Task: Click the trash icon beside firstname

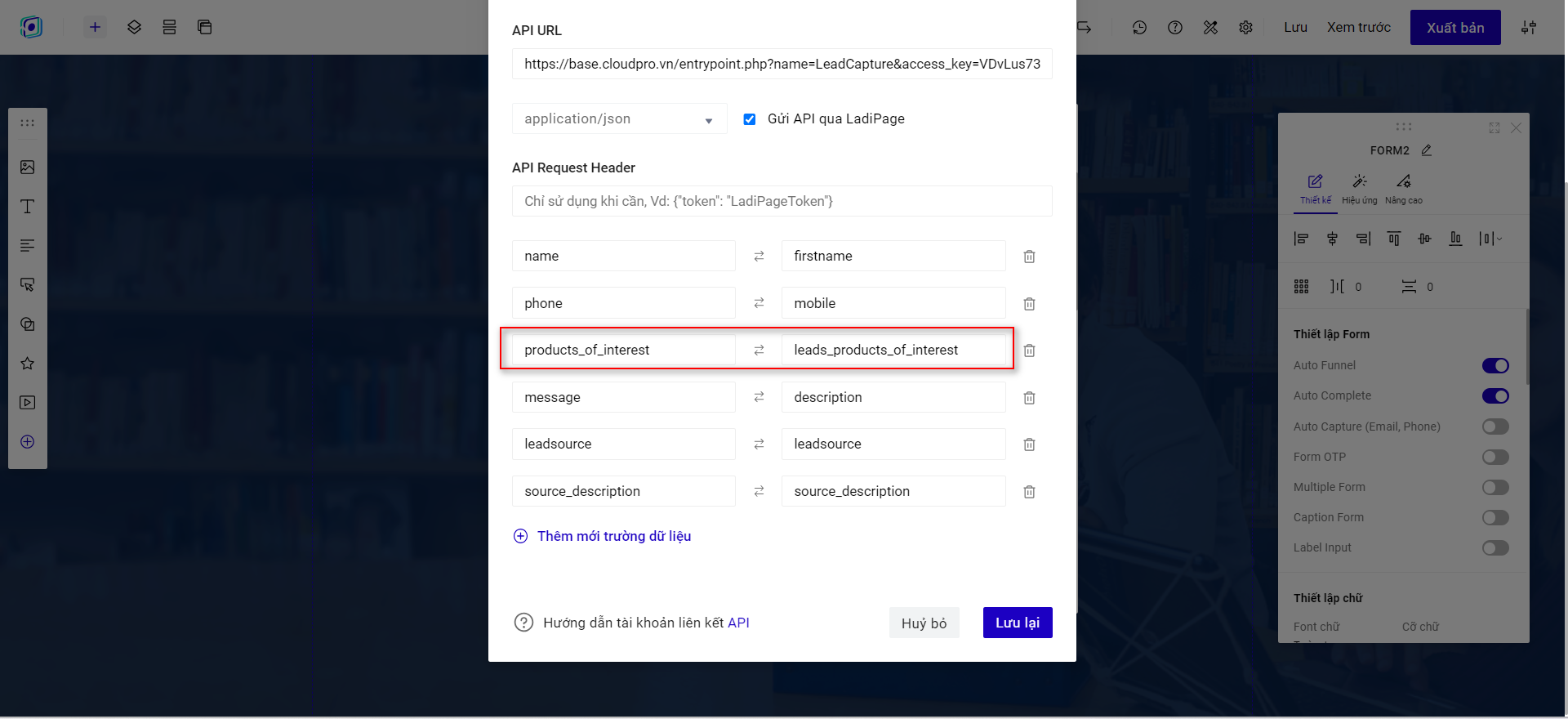Action: tap(1029, 257)
